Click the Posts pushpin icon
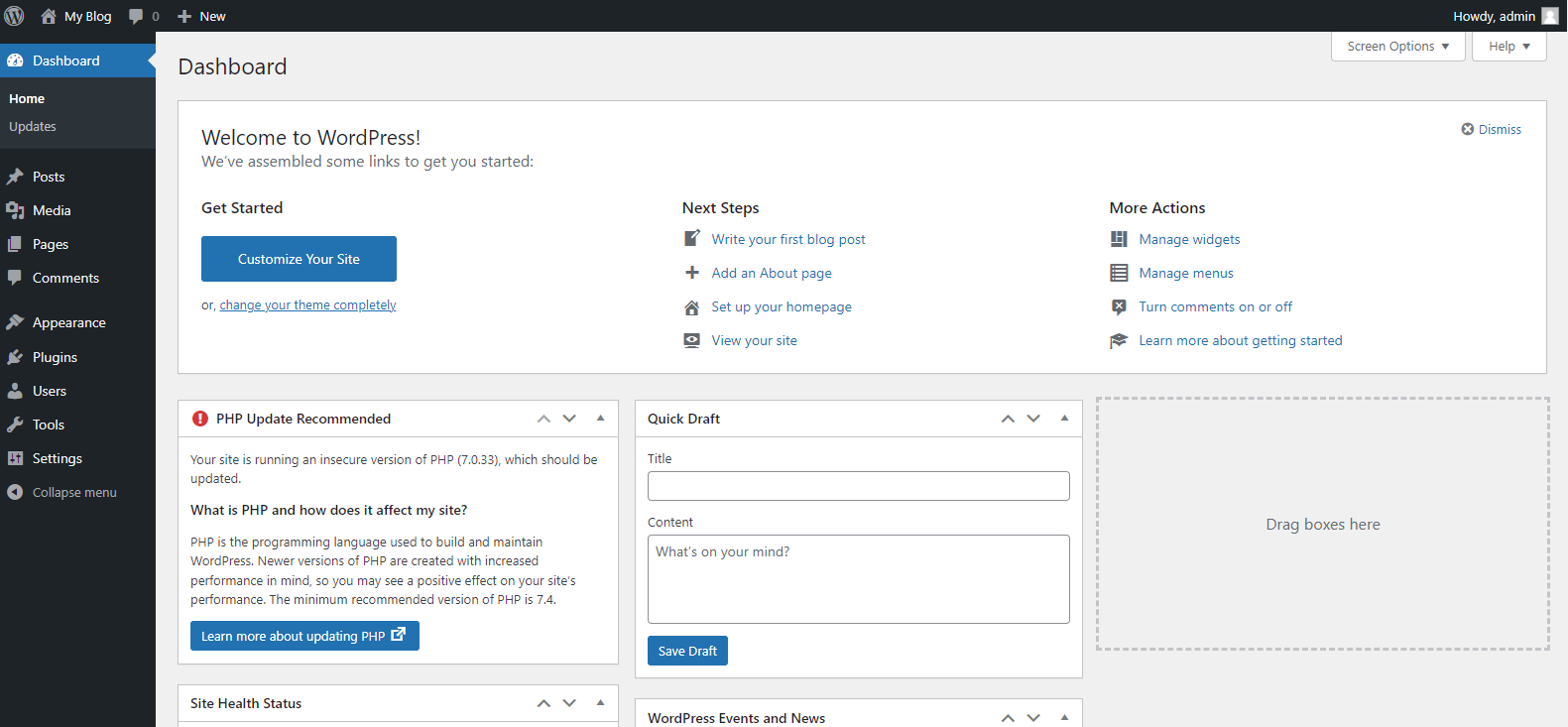 [x=15, y=177]
